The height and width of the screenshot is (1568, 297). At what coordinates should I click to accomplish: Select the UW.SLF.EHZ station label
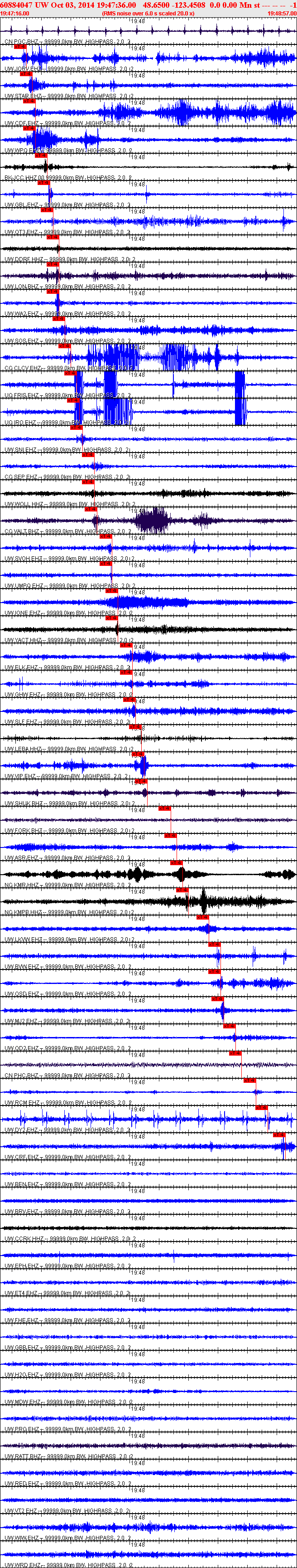67,722
